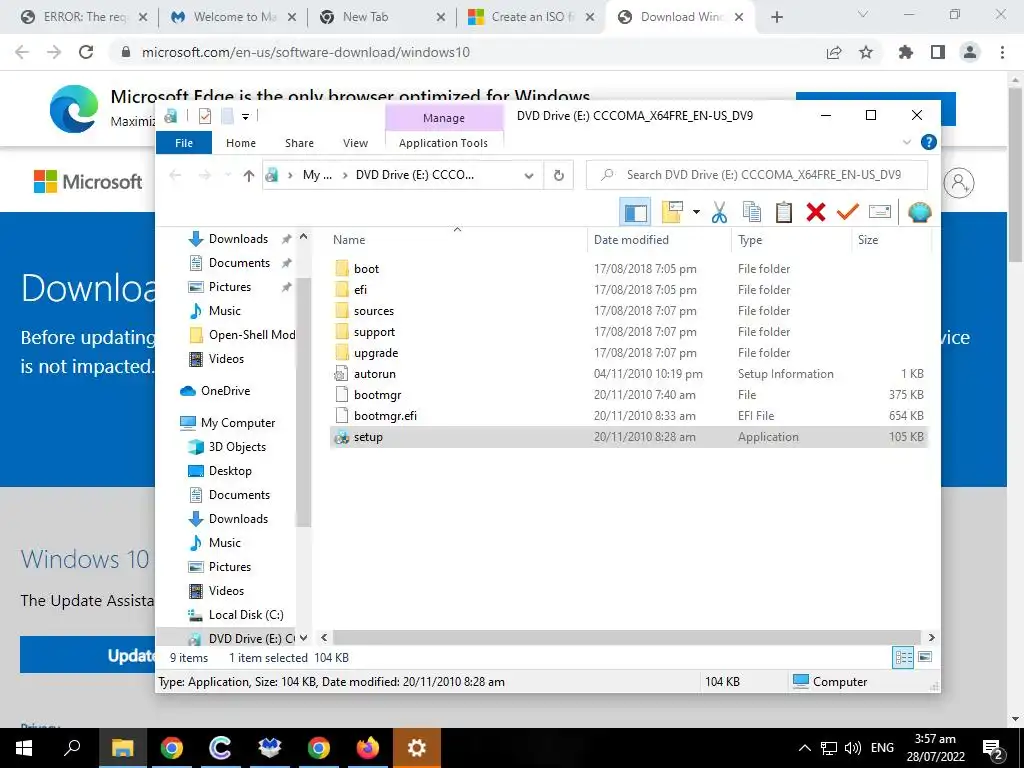Toggle Chrome side panel icon
The image size is (1024, 768).
click(938, 52)
